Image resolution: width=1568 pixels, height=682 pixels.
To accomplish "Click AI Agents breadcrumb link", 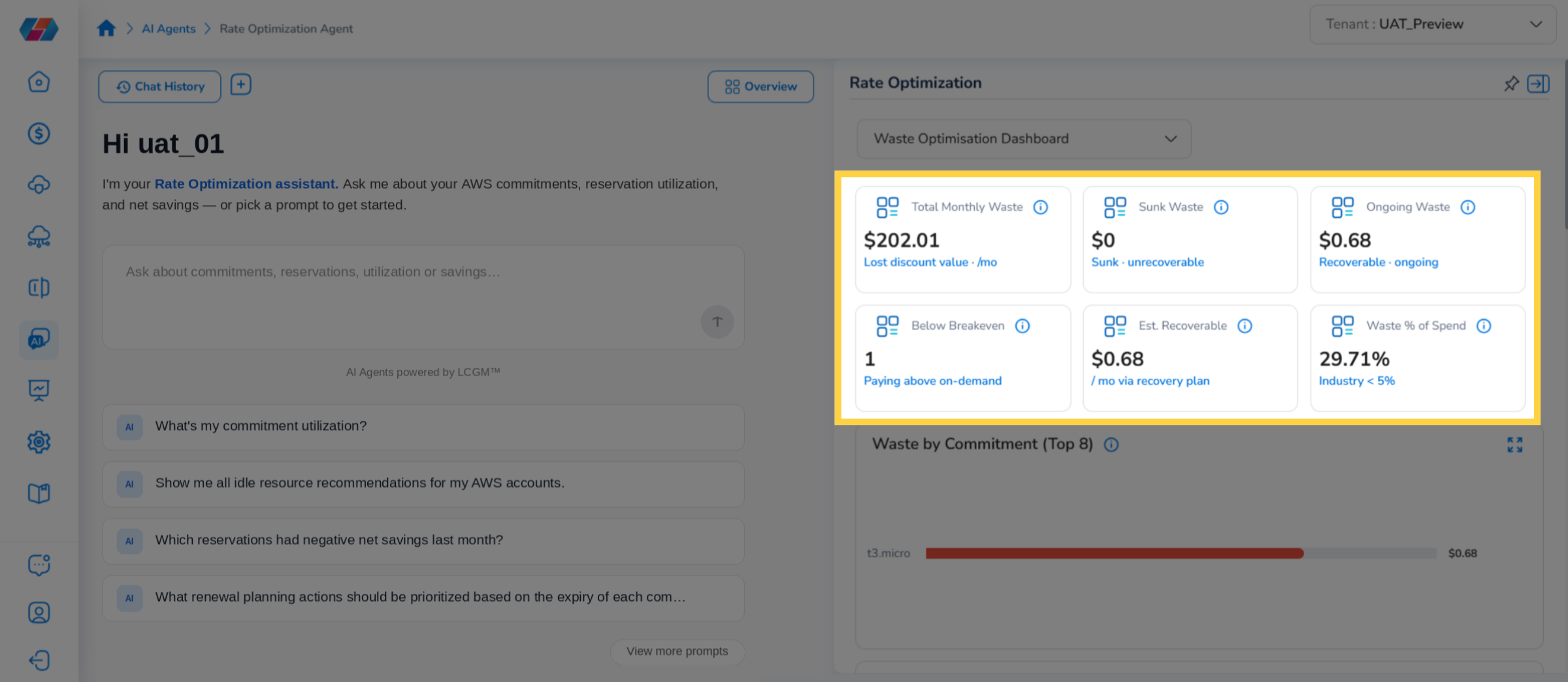I will (x=169, y=29).
